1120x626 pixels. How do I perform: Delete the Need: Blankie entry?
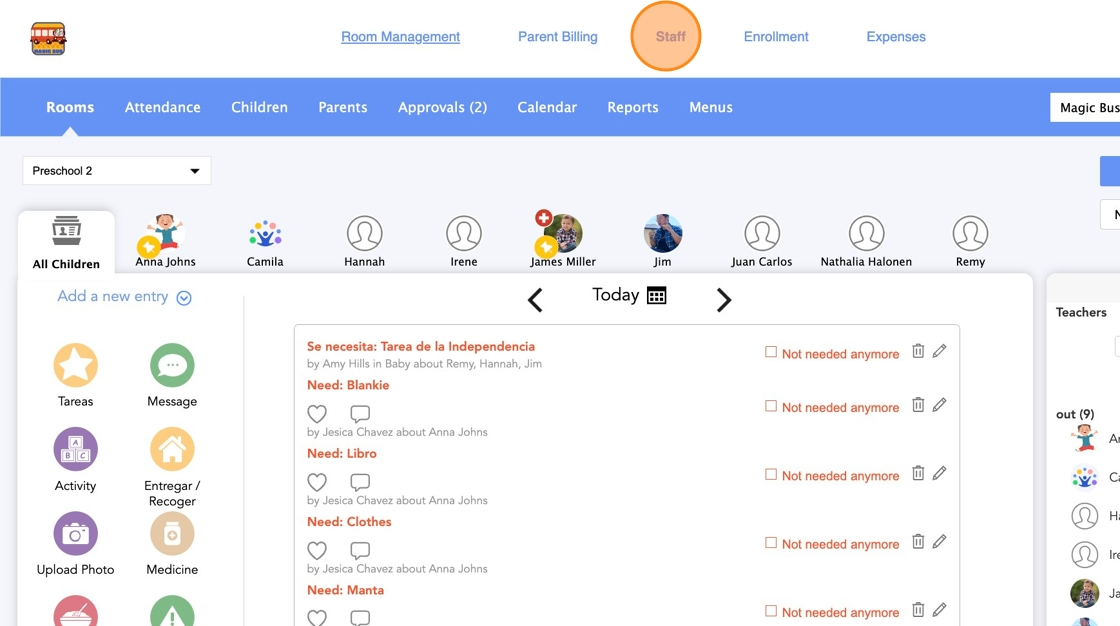click(918, 405)
